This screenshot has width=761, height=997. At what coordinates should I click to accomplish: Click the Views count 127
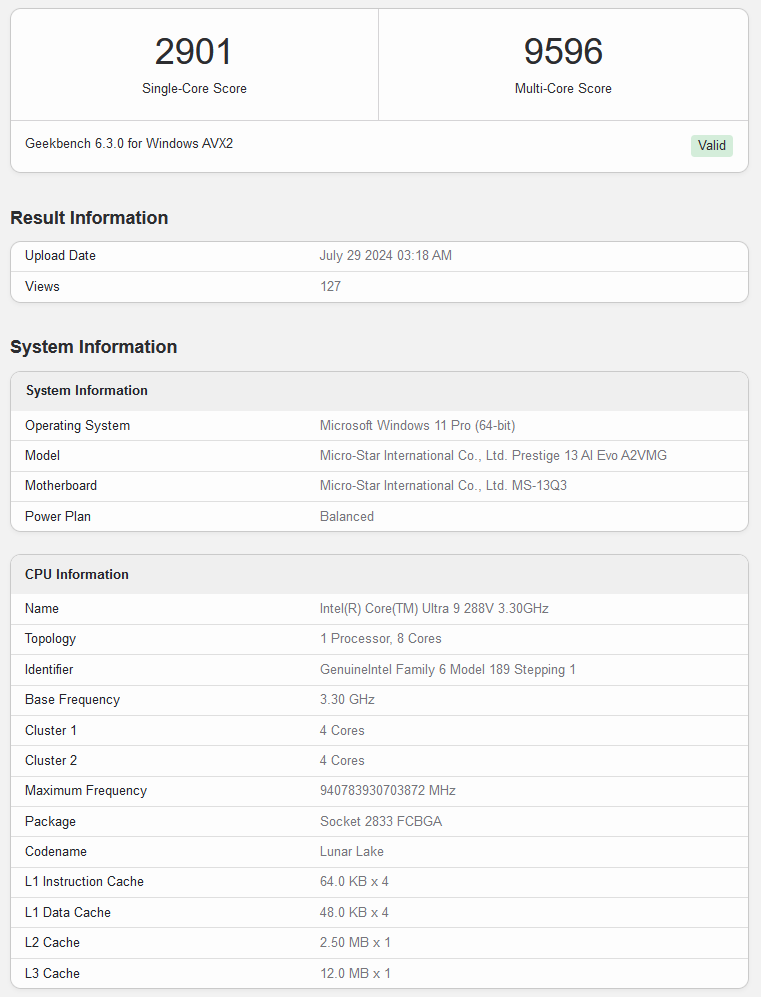coord(330,287)
